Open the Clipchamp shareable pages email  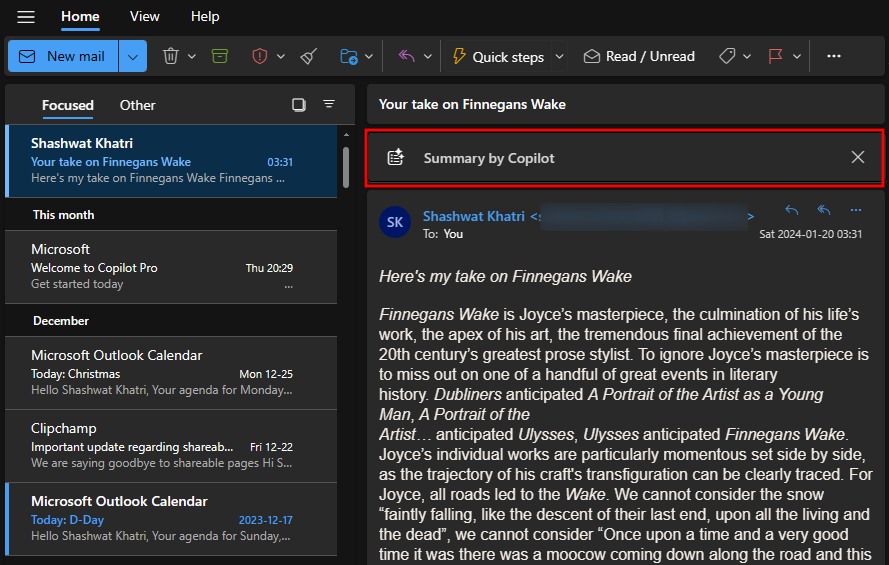[171, 446]
